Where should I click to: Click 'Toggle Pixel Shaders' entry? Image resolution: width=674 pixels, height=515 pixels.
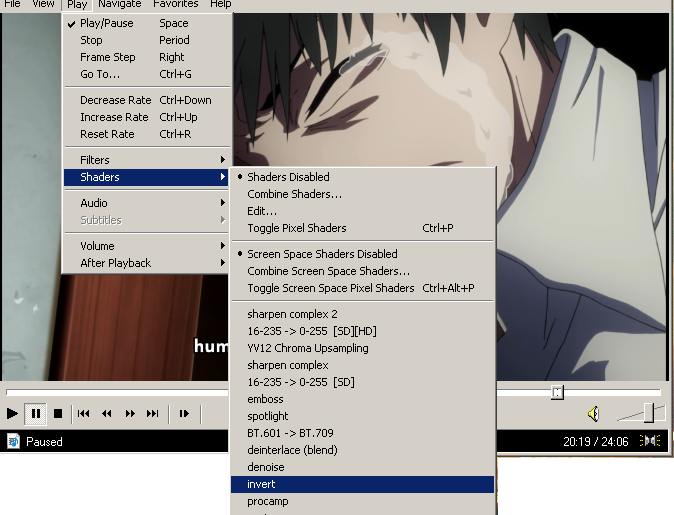[297, 228]
